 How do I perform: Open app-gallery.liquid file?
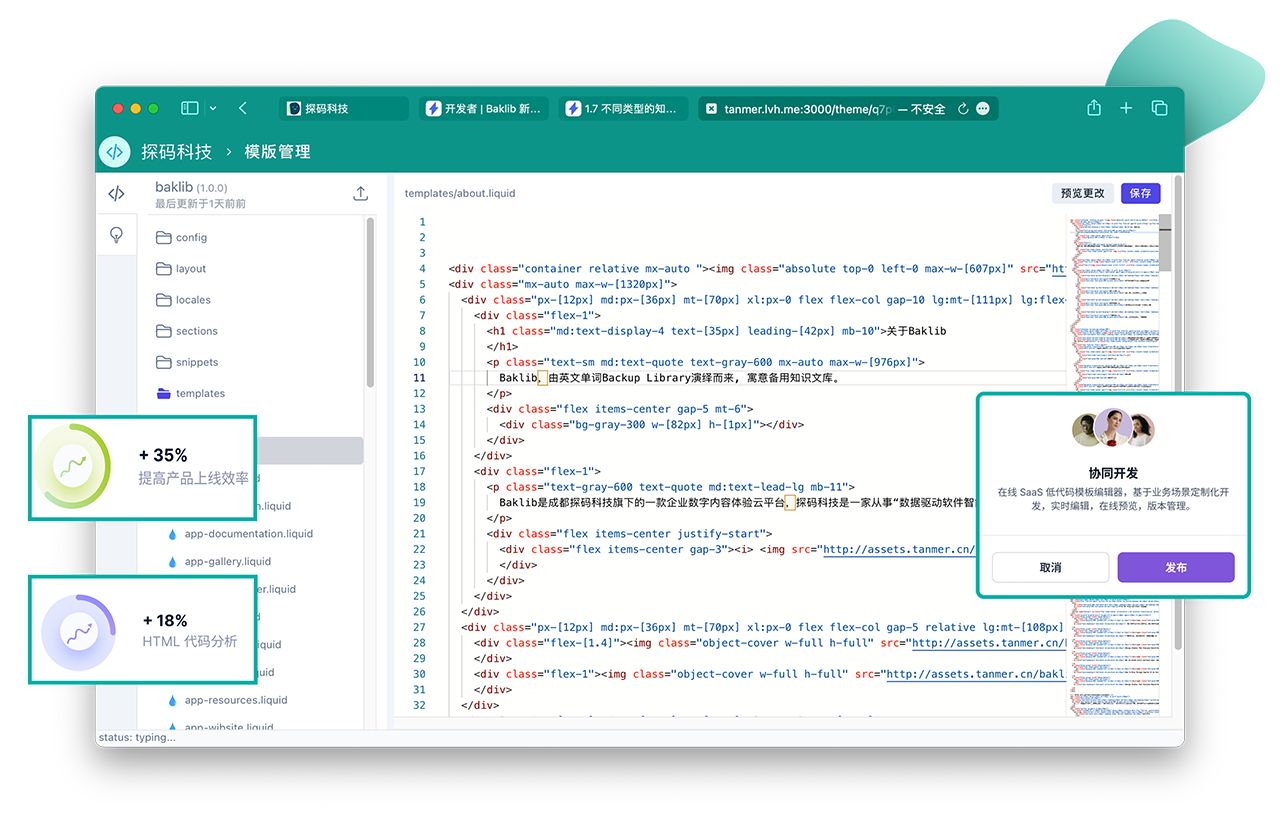click(x=228, y=562)
